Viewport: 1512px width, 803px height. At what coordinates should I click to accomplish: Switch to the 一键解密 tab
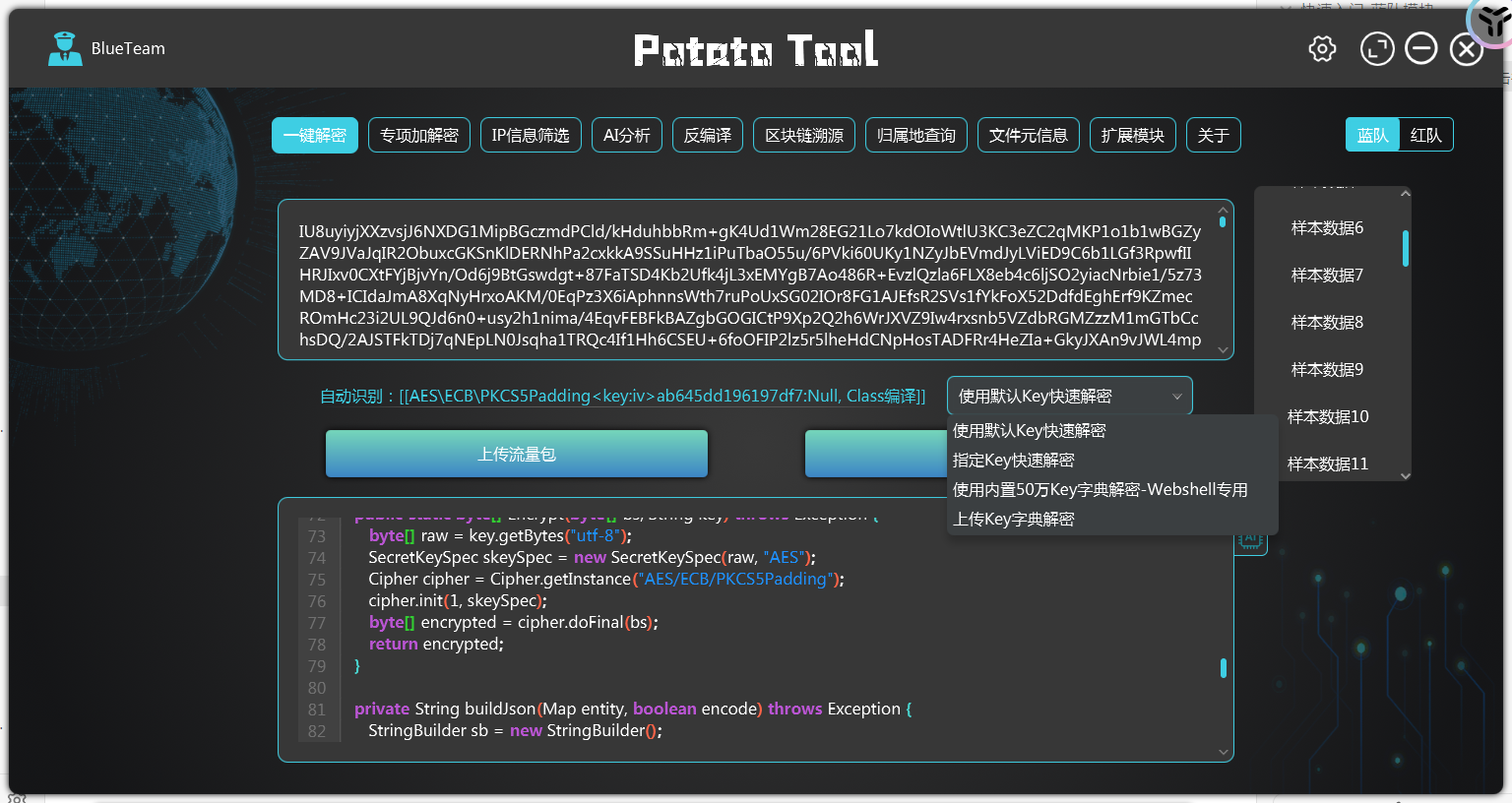point(315,135)
